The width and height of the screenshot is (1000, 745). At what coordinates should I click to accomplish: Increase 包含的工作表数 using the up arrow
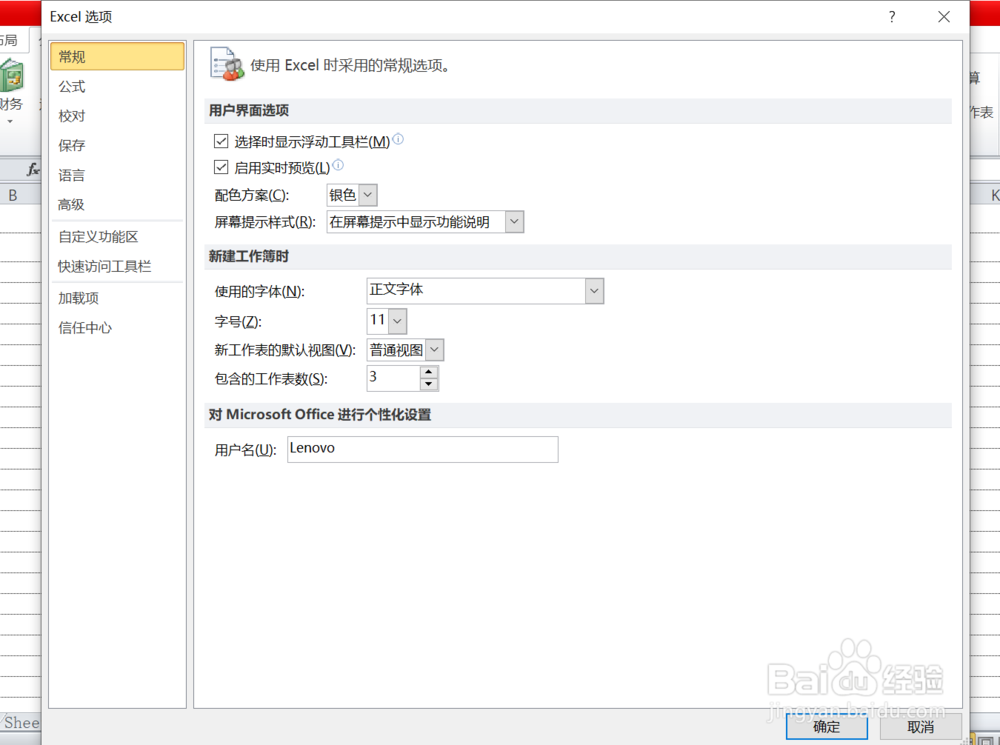tap(430, 372)
